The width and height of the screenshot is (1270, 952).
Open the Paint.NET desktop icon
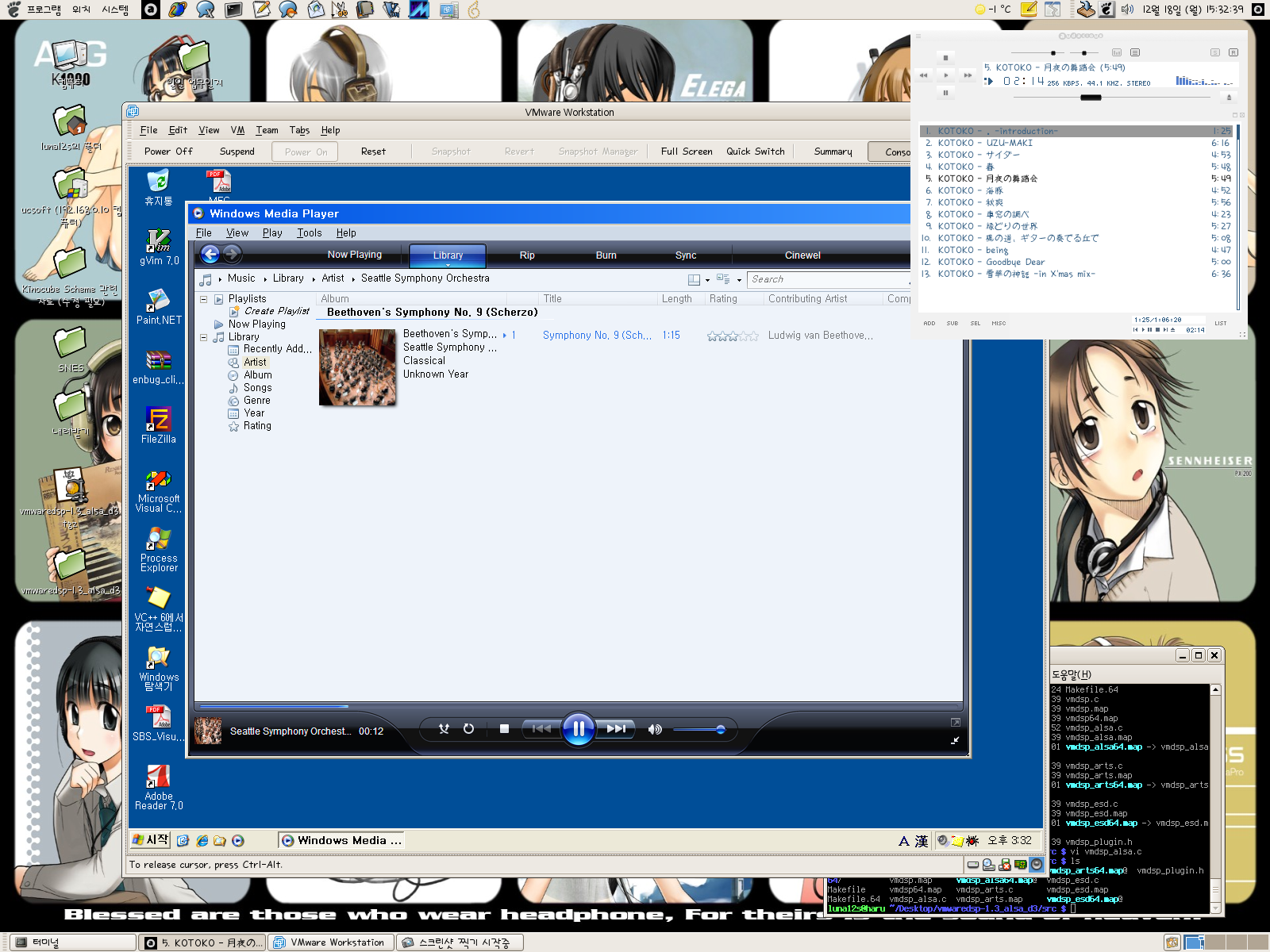(x=159, y=305)
